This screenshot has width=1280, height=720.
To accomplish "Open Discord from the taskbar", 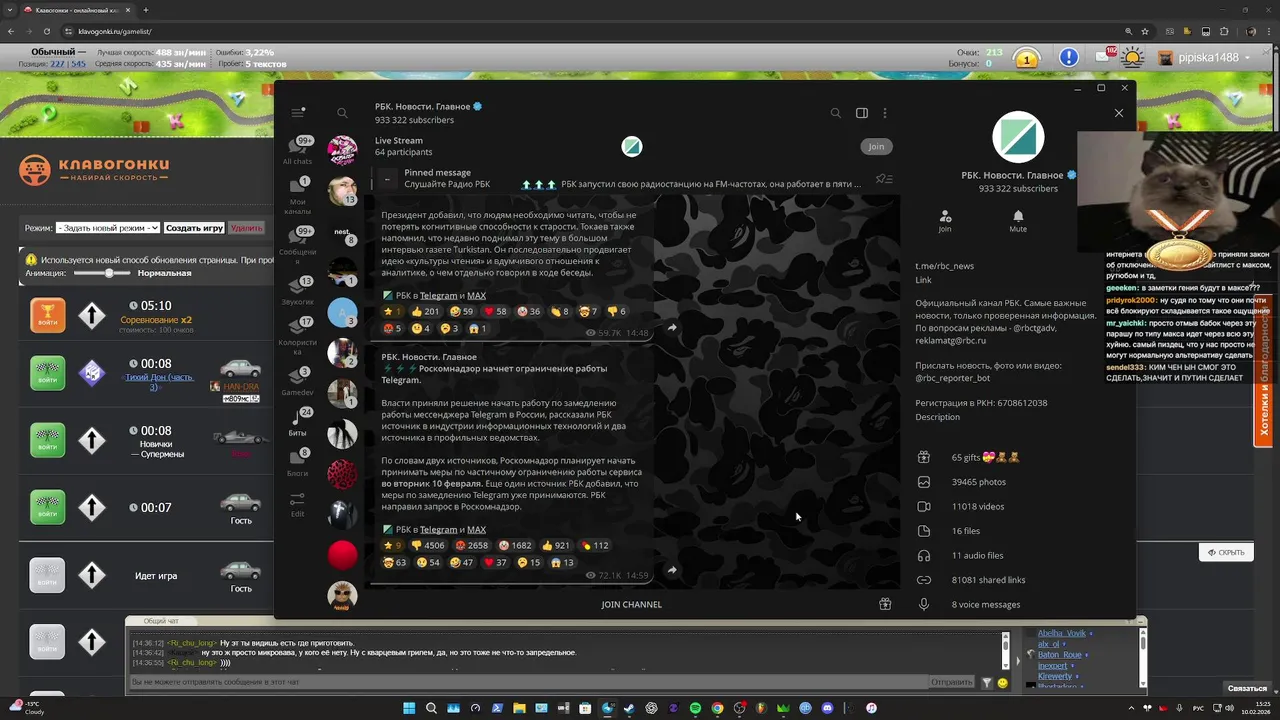I will pyautogui.click(x=827, y=708).
